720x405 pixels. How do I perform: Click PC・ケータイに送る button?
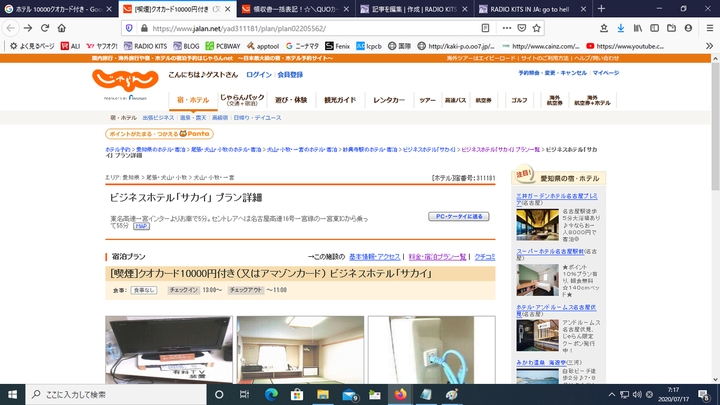click(458, 216)
